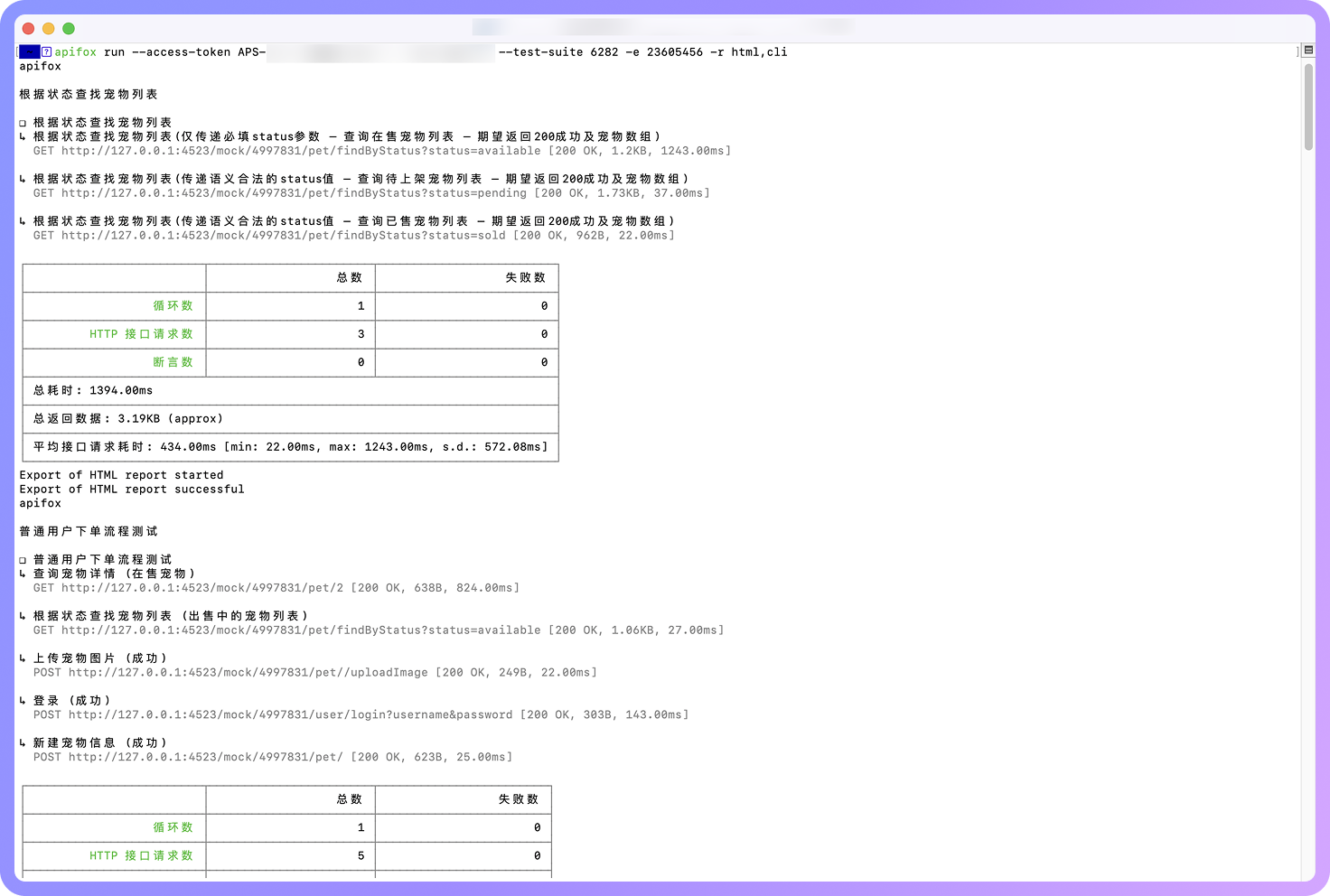
Task: Click 'Export of HTML report successful' line
Action: tap(132, 490)
